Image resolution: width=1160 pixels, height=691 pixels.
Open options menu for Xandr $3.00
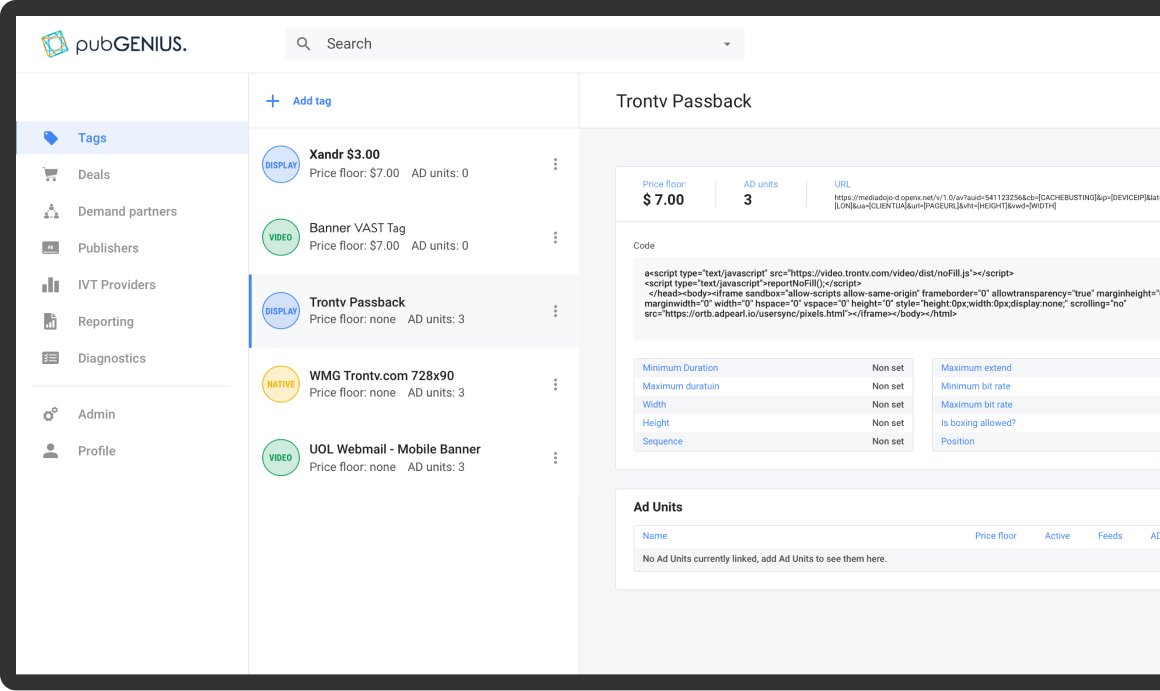(555, 164)
